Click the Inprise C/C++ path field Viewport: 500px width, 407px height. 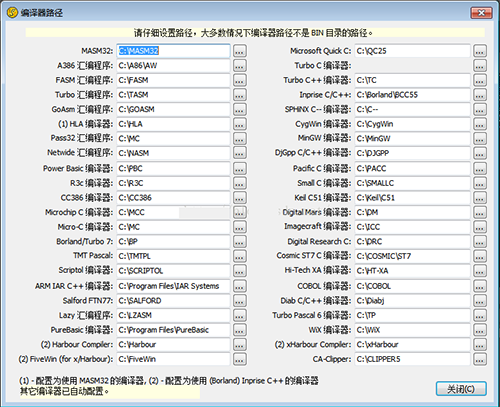tap(412, 95)
